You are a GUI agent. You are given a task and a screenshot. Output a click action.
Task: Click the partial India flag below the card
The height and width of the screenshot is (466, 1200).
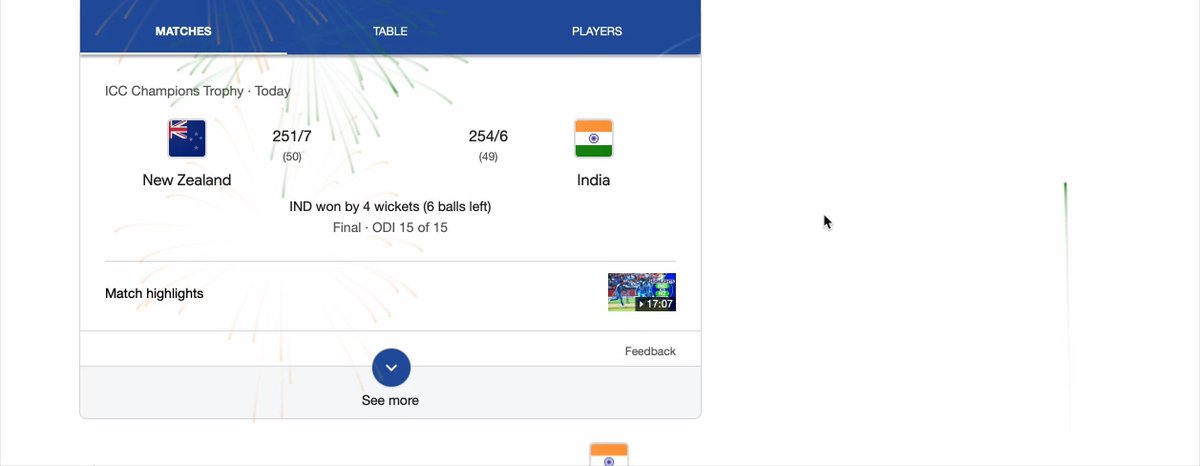coord(609,454)
